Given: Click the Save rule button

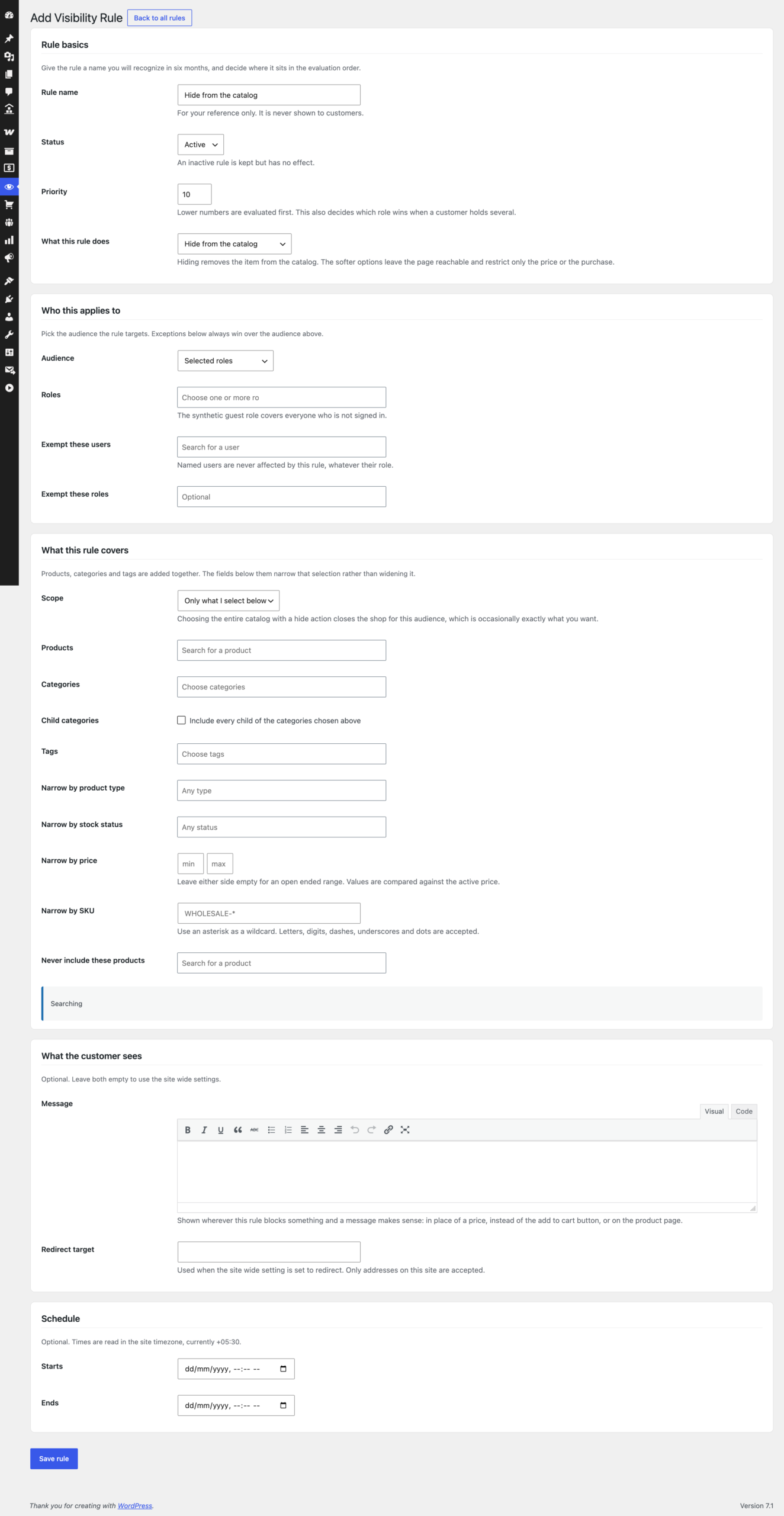Looking at the screenshot, I should pos(54,1459).
